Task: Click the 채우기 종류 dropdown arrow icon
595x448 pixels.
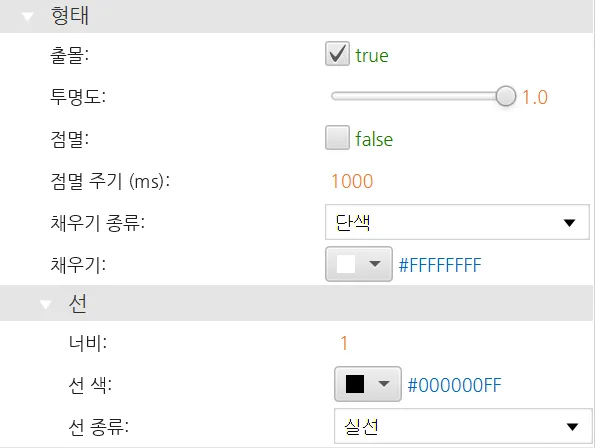Action: (570, 223)
